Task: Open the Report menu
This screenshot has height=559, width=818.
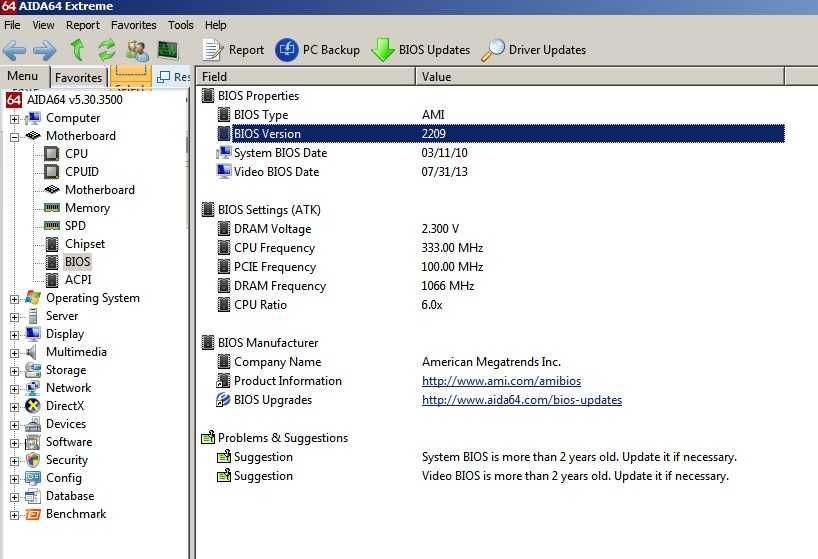Action: click(x=82, y=25)
